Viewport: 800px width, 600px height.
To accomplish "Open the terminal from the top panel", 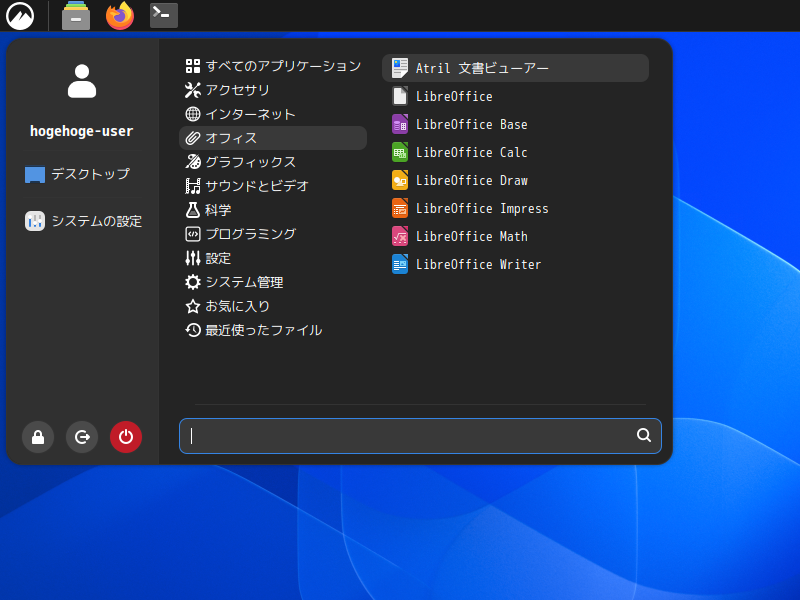I will [x=164, y=15].
